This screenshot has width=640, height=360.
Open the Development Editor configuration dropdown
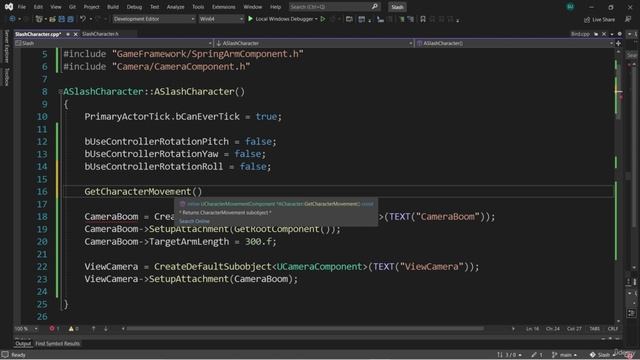coord(153,19)
